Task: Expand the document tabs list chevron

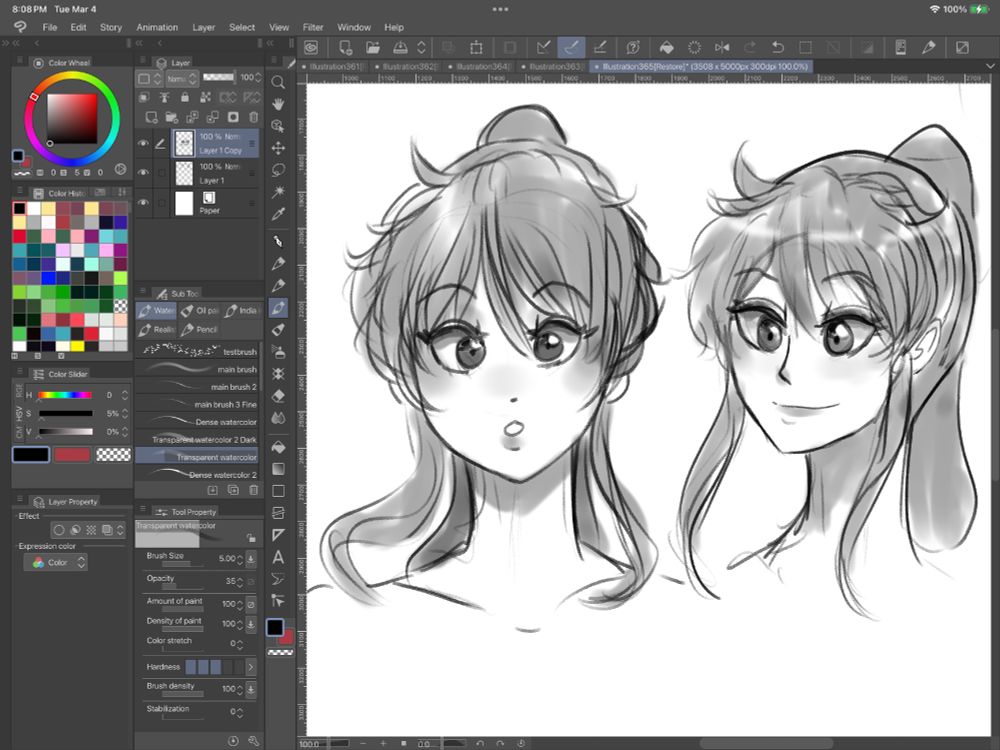Action: point(990,66)
